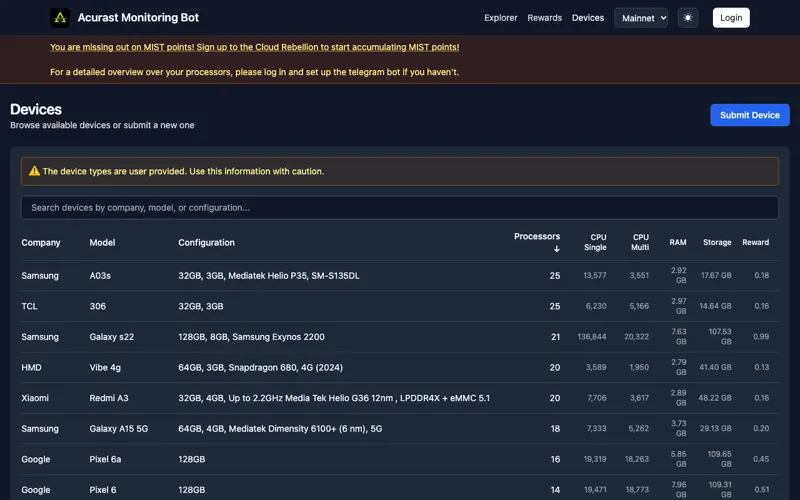Click Acurast Monitoring Bot title

point(138,17)
